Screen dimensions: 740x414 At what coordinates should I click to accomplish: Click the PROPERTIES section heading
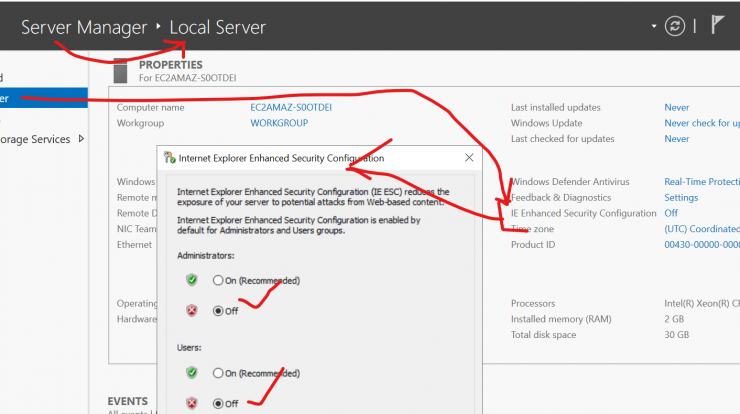[170, 65]
